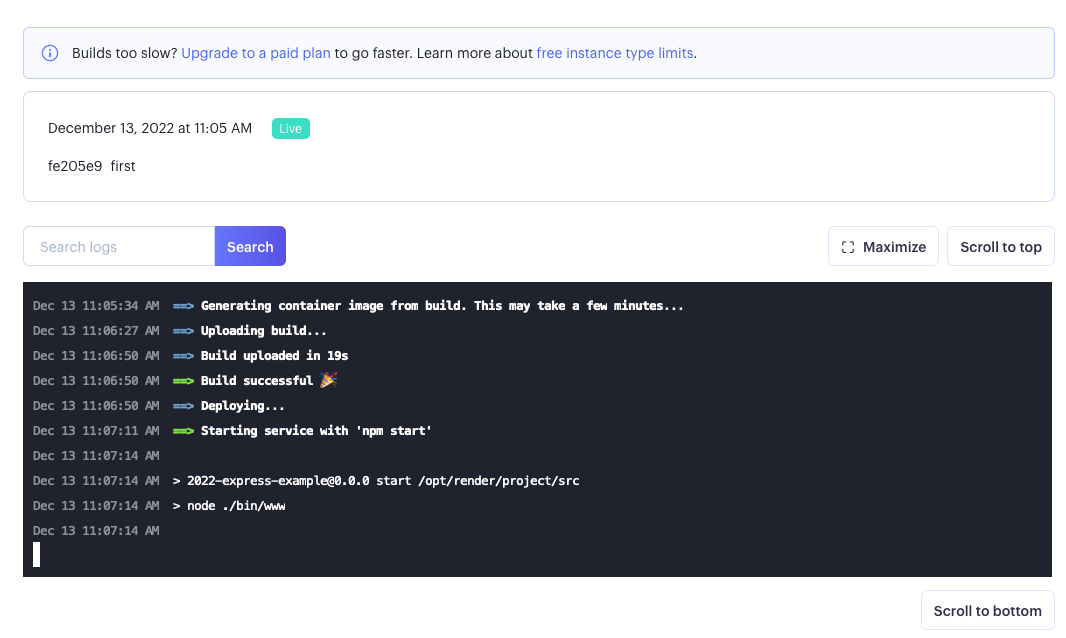Click the party popper emoji after Build successful
1066x638 pixels.
(328, 381)
